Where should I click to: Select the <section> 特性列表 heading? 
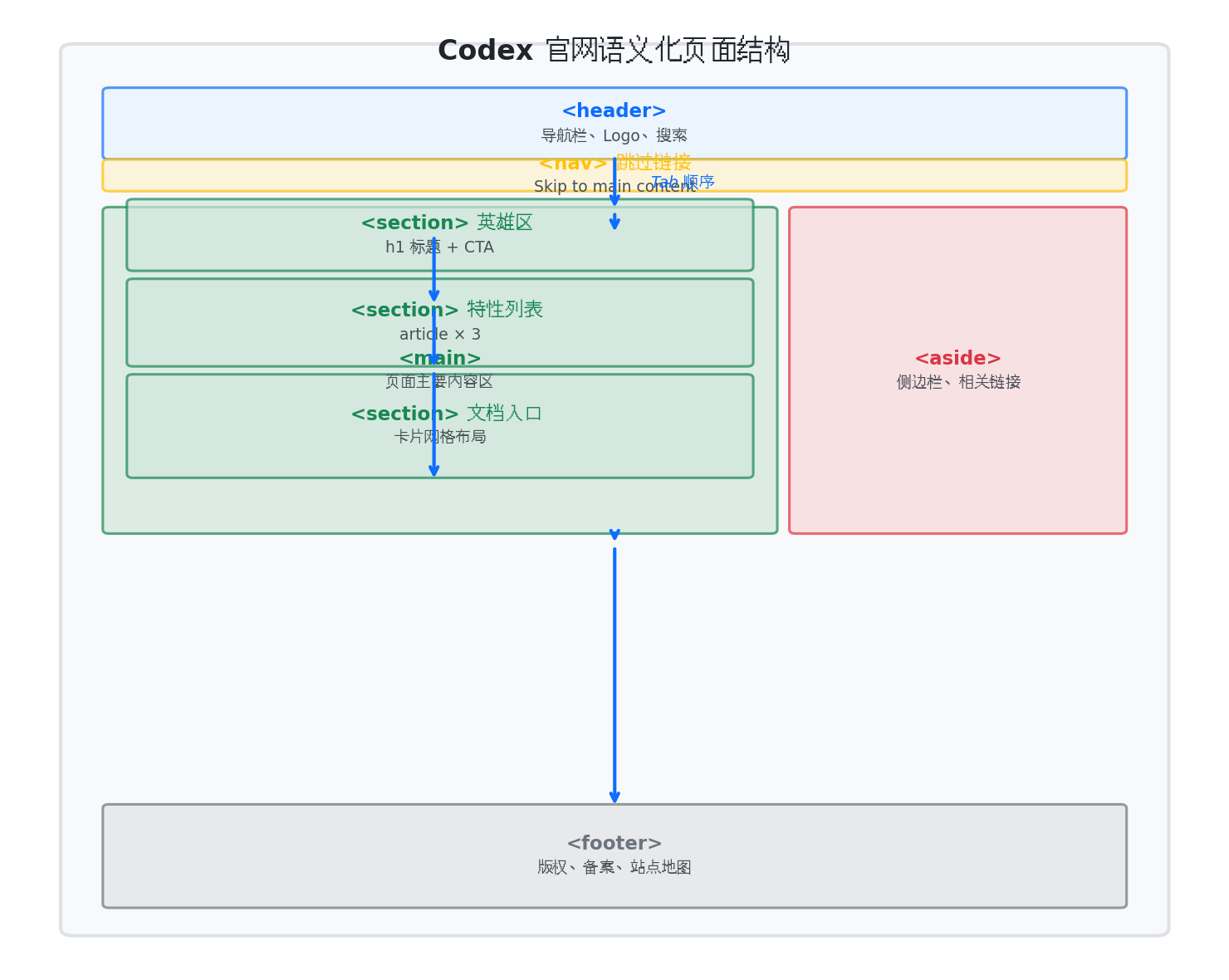coord(447,310)
